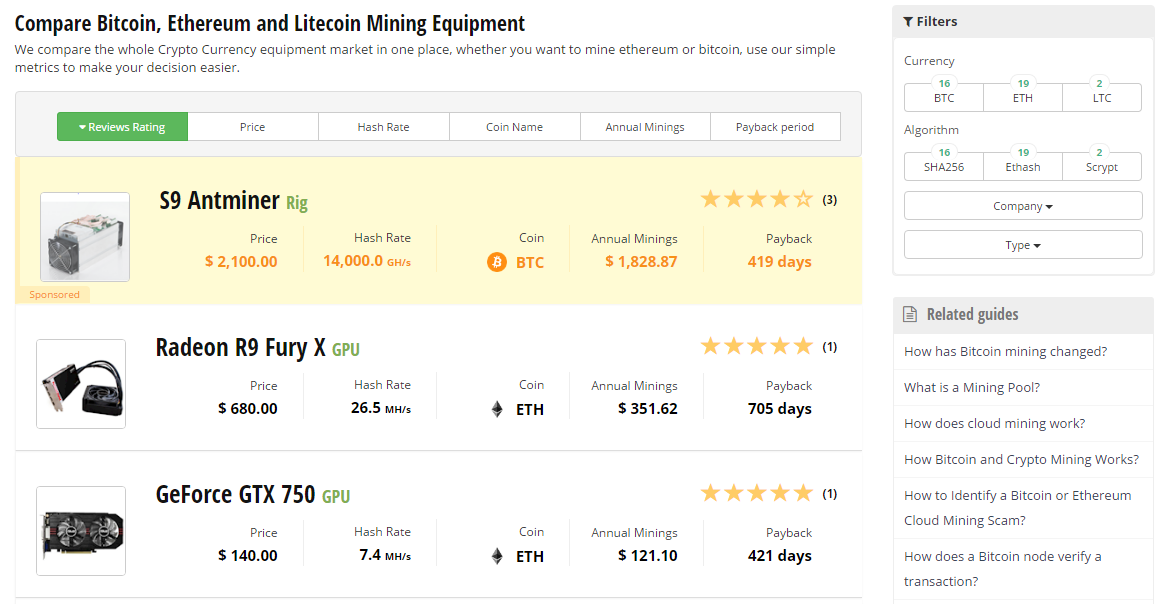Open S9 Antminer product thumbnail
Viewport: 1167px width, 604px height.
coord(85,237)
